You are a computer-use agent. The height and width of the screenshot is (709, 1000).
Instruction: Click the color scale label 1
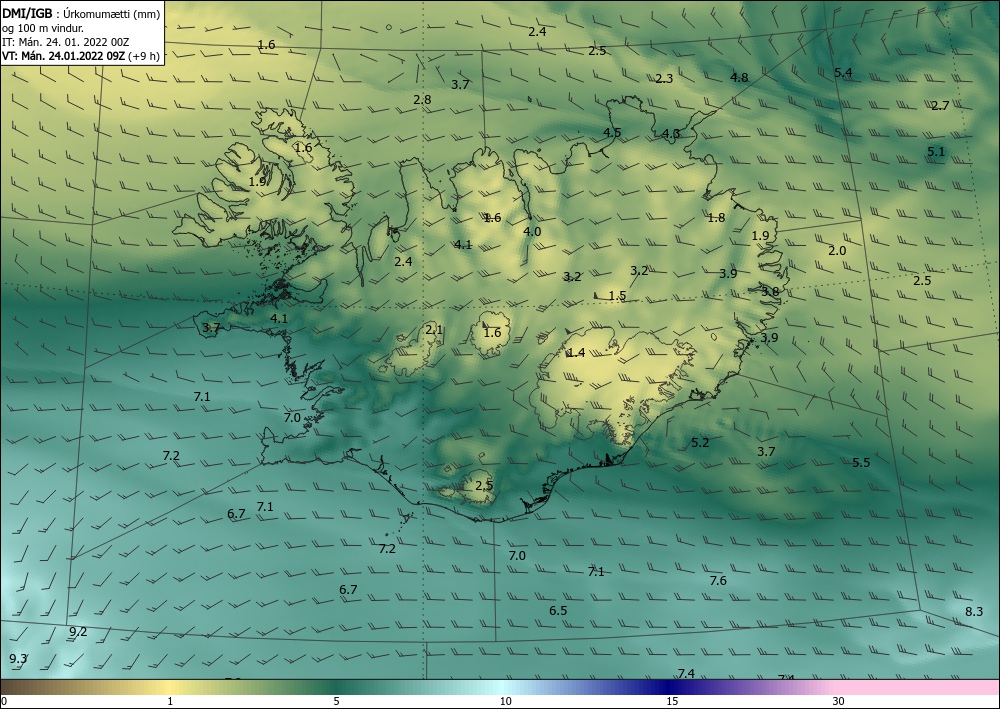[x=170, y=702]
